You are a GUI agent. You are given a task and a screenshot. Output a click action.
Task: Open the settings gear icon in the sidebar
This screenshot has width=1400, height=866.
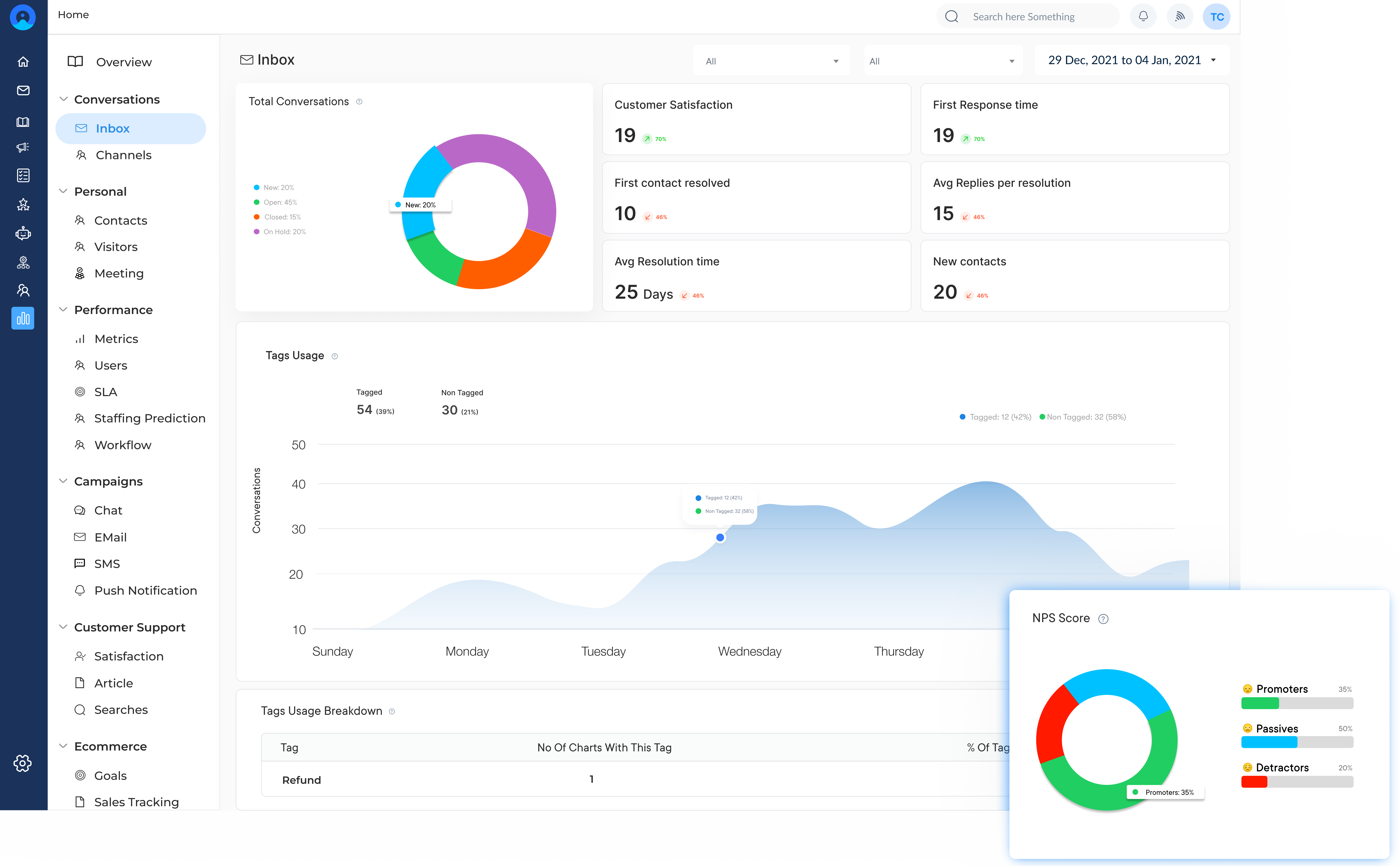click(x=23, y=763)
